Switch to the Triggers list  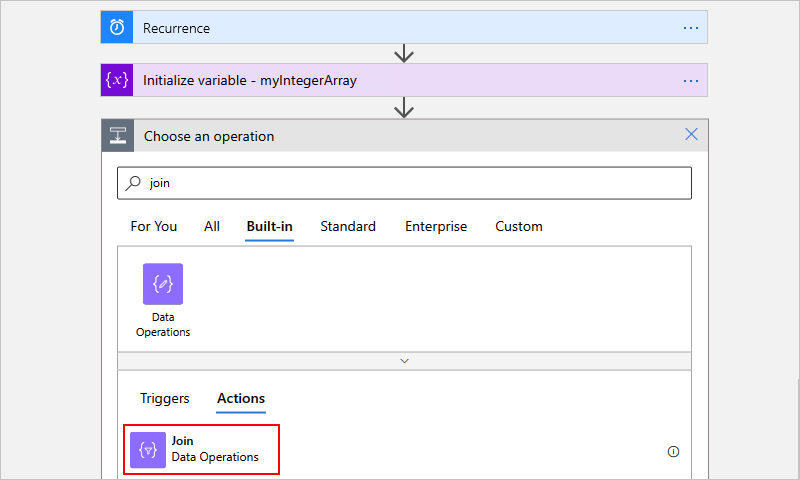pyautogui.click(x=165, y=398)
